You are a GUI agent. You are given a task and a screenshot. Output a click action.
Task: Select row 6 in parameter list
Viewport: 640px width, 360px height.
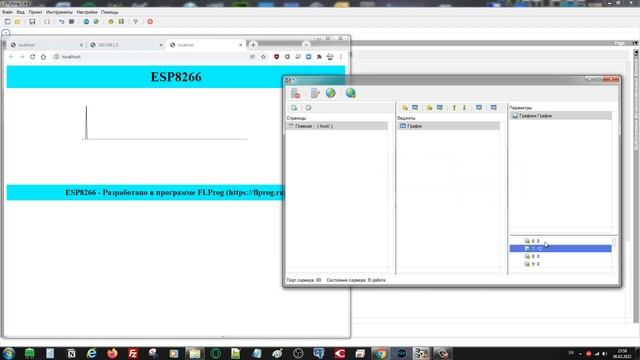[560, 241]
